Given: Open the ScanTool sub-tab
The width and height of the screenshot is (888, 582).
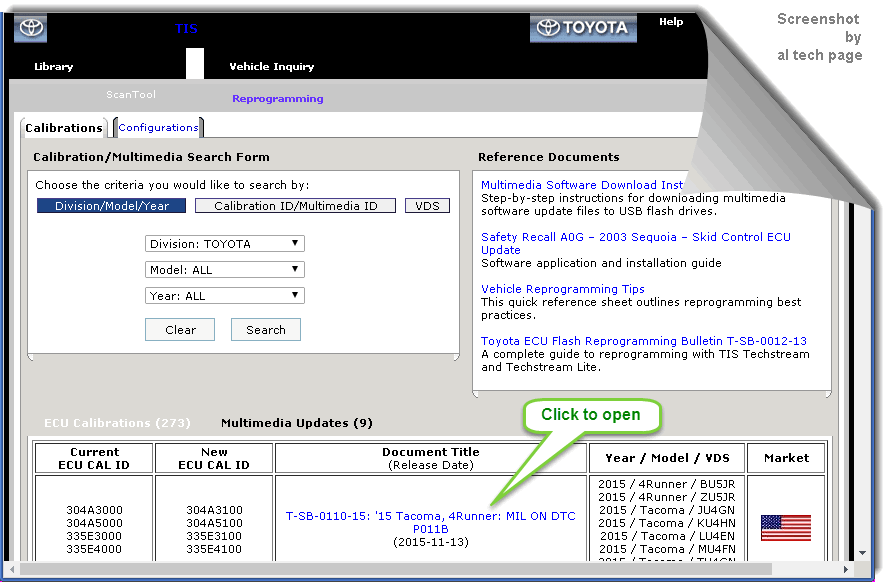Looking at the screenshot, I should point(131,95).
